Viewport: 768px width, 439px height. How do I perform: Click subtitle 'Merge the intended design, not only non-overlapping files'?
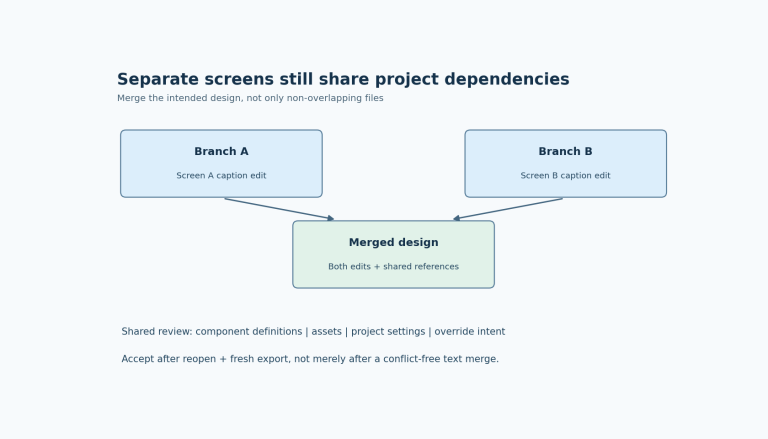click(250, 98)
